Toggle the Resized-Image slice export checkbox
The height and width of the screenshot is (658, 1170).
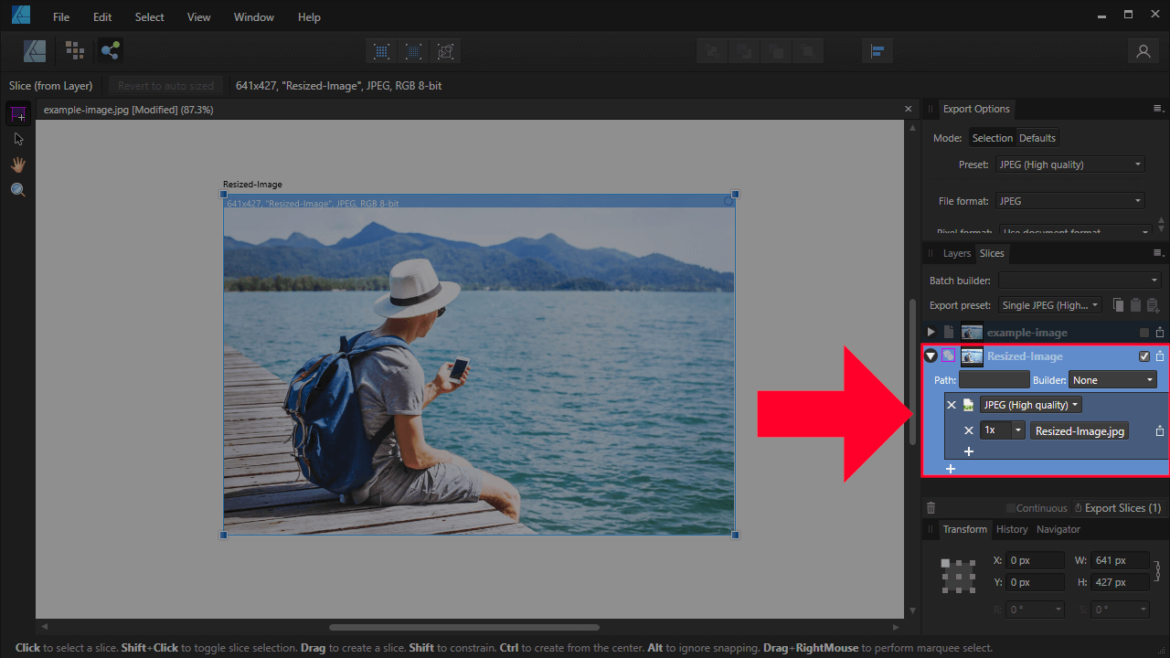click(1145, 355)
